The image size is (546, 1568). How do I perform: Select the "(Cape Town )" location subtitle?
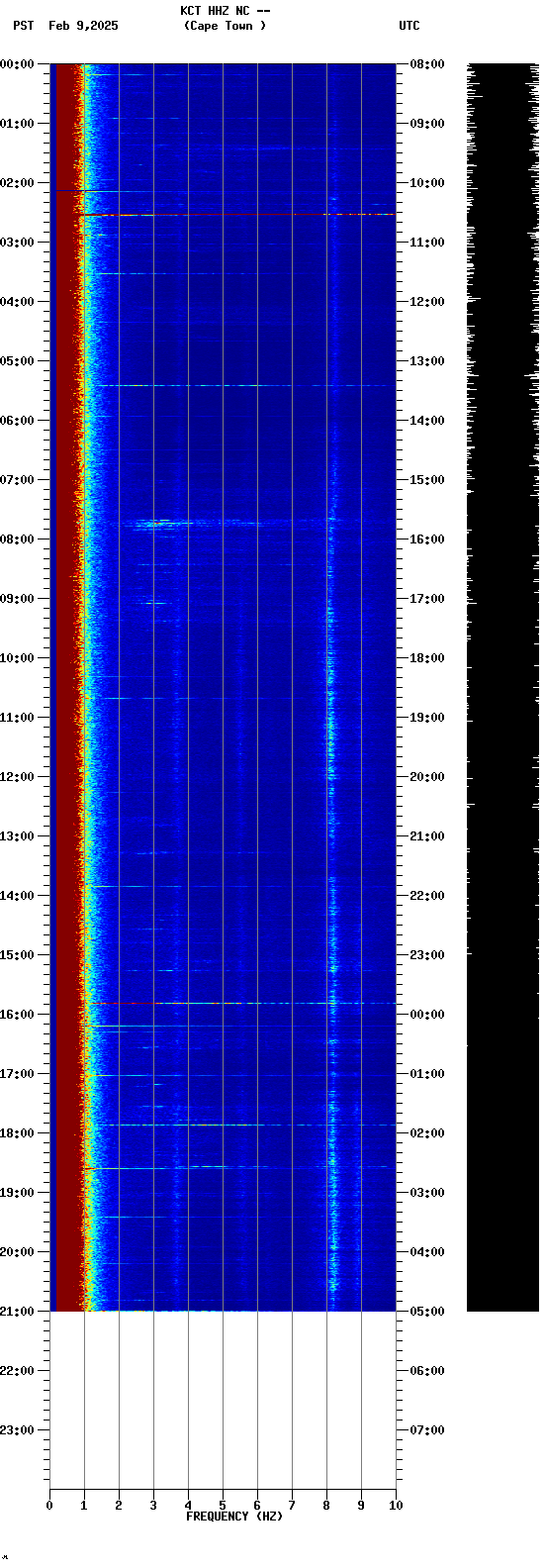coord(225,26)
